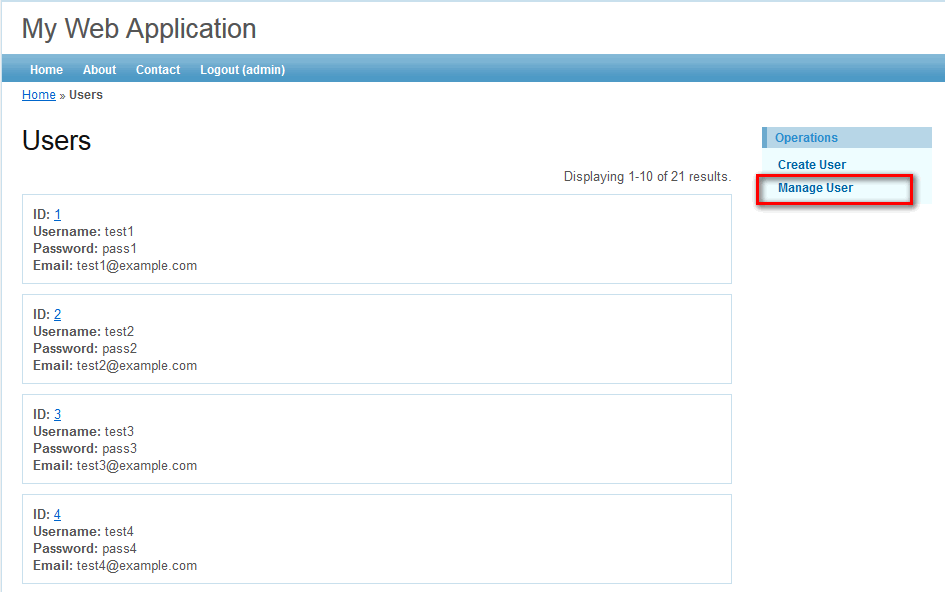Screen dimensions: 945x592
Task: Click Logout (admin) in the navigation bar
Action: click(x=242, y=70)
